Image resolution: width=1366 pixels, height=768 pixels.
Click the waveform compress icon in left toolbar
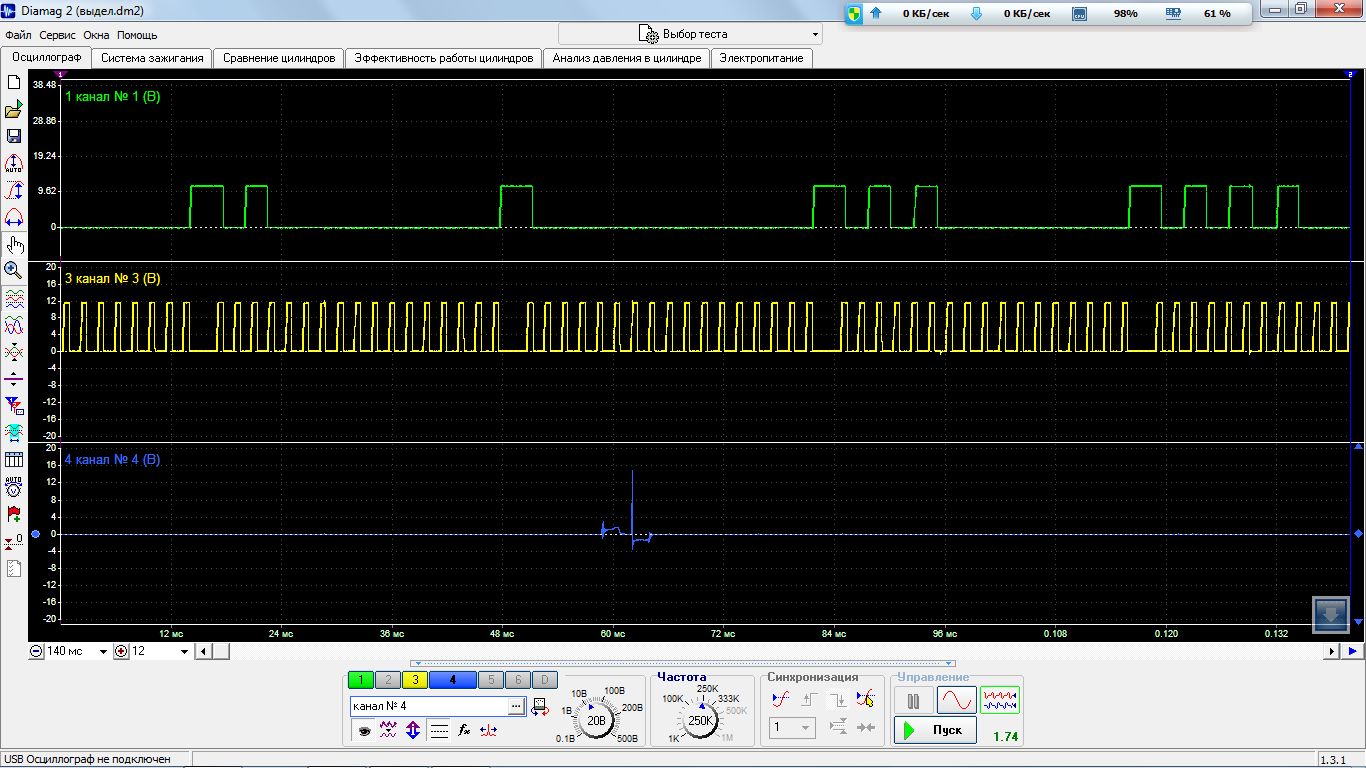pos(14,352)
